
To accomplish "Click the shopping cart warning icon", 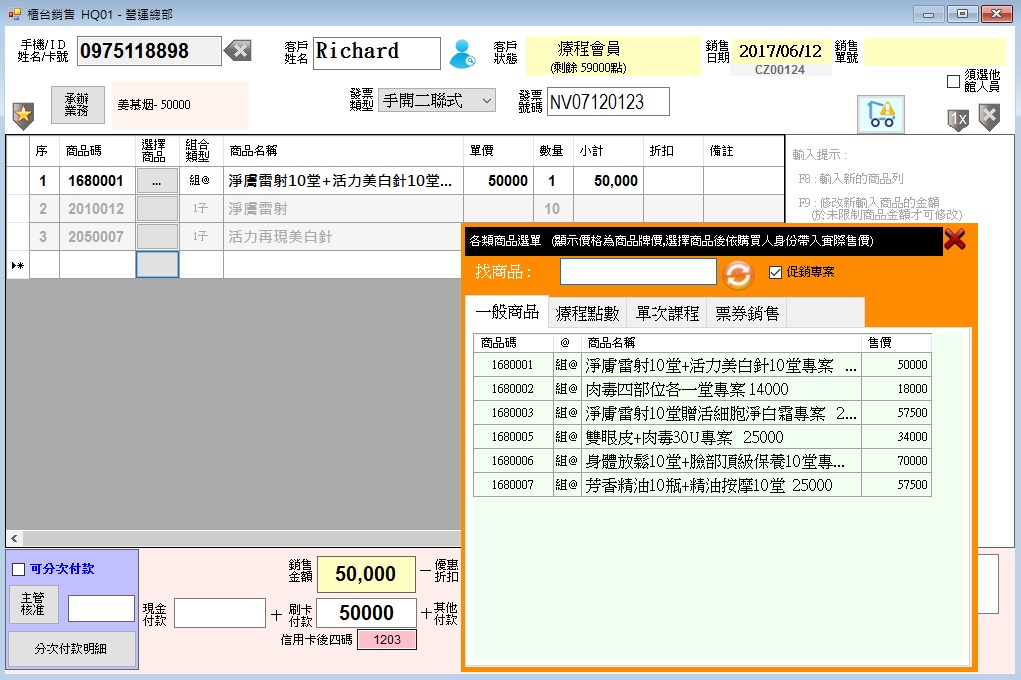I will coord(880,114).
